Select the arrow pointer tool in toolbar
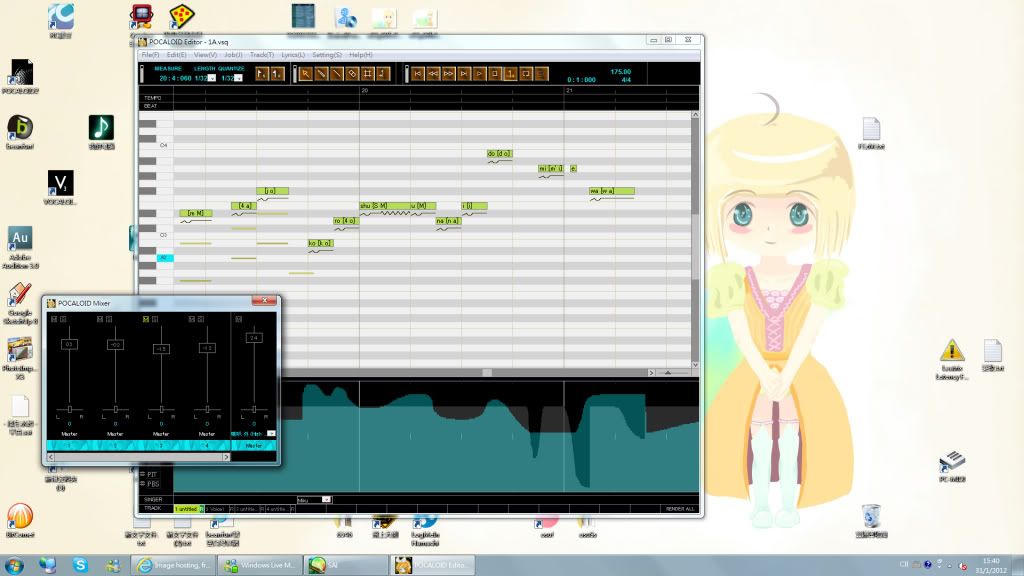This screenshot has height=576, width=1024. click(307, 74)
